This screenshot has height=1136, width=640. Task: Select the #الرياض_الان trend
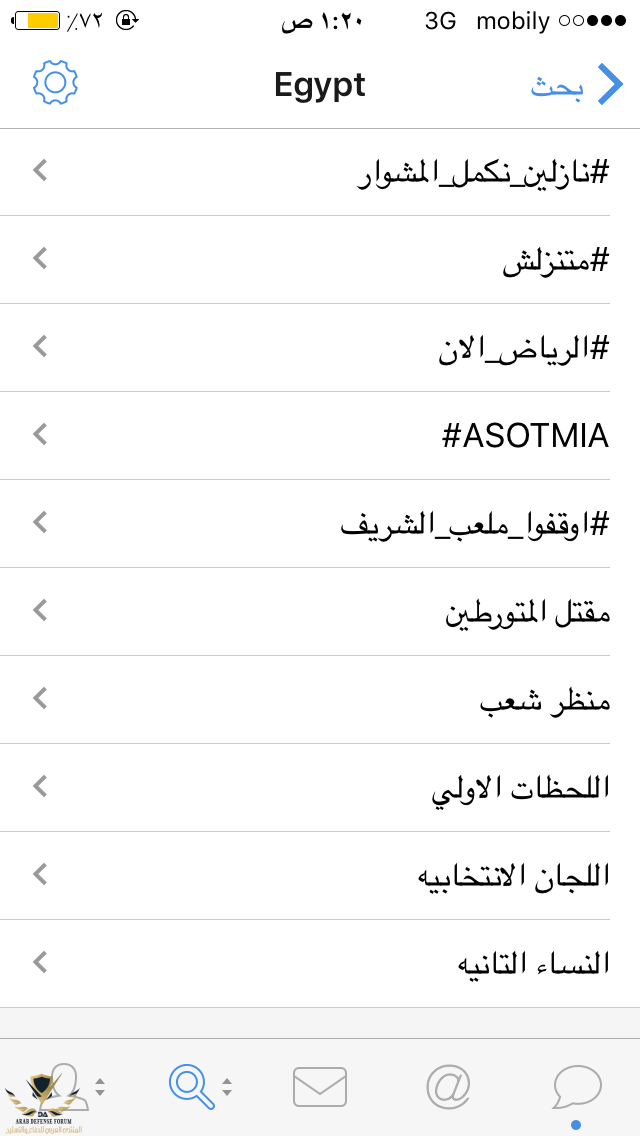pyautogui.click(x=320, y=348)
